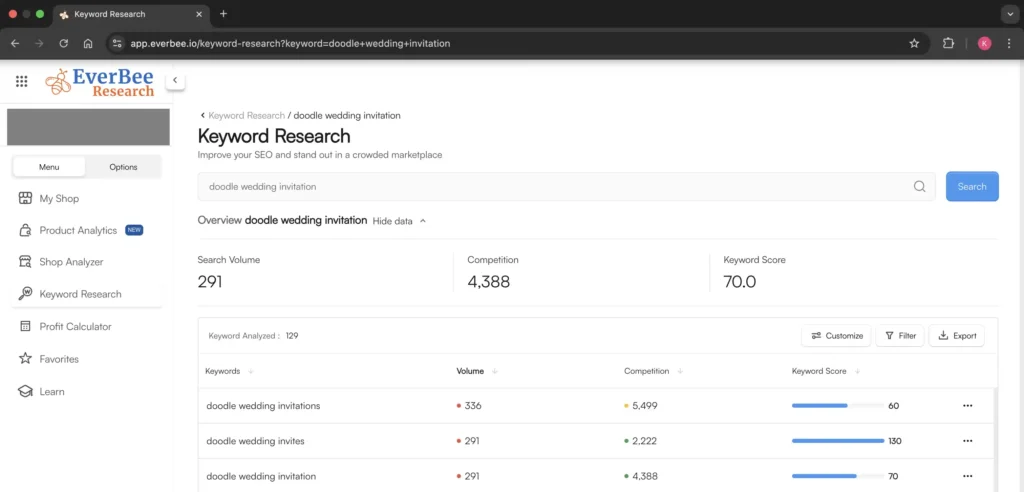
Task: Open Keyword Research in sidebar
Action: click(86, 294)
